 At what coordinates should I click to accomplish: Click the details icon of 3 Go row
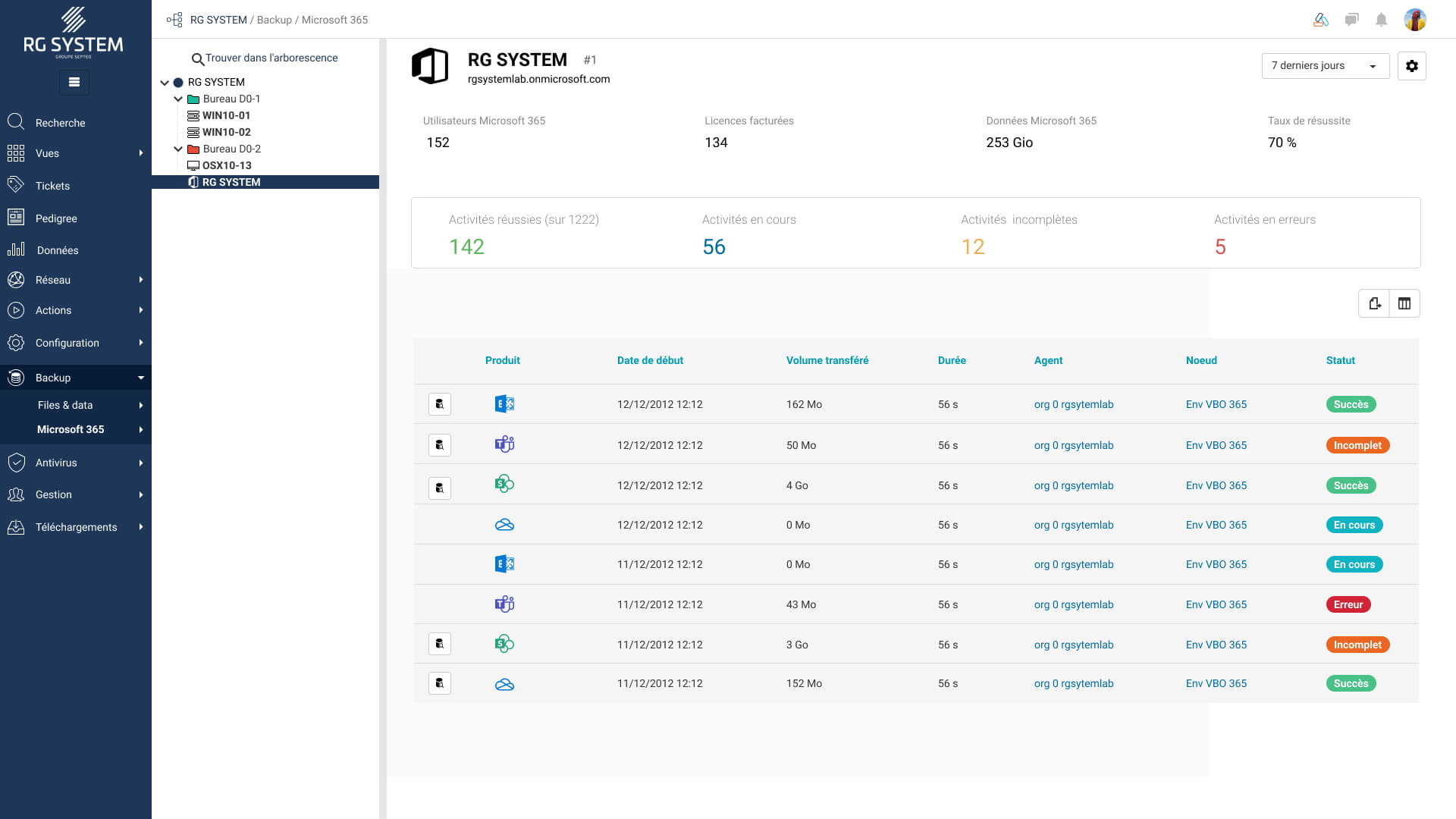click(x=440, y=644)
